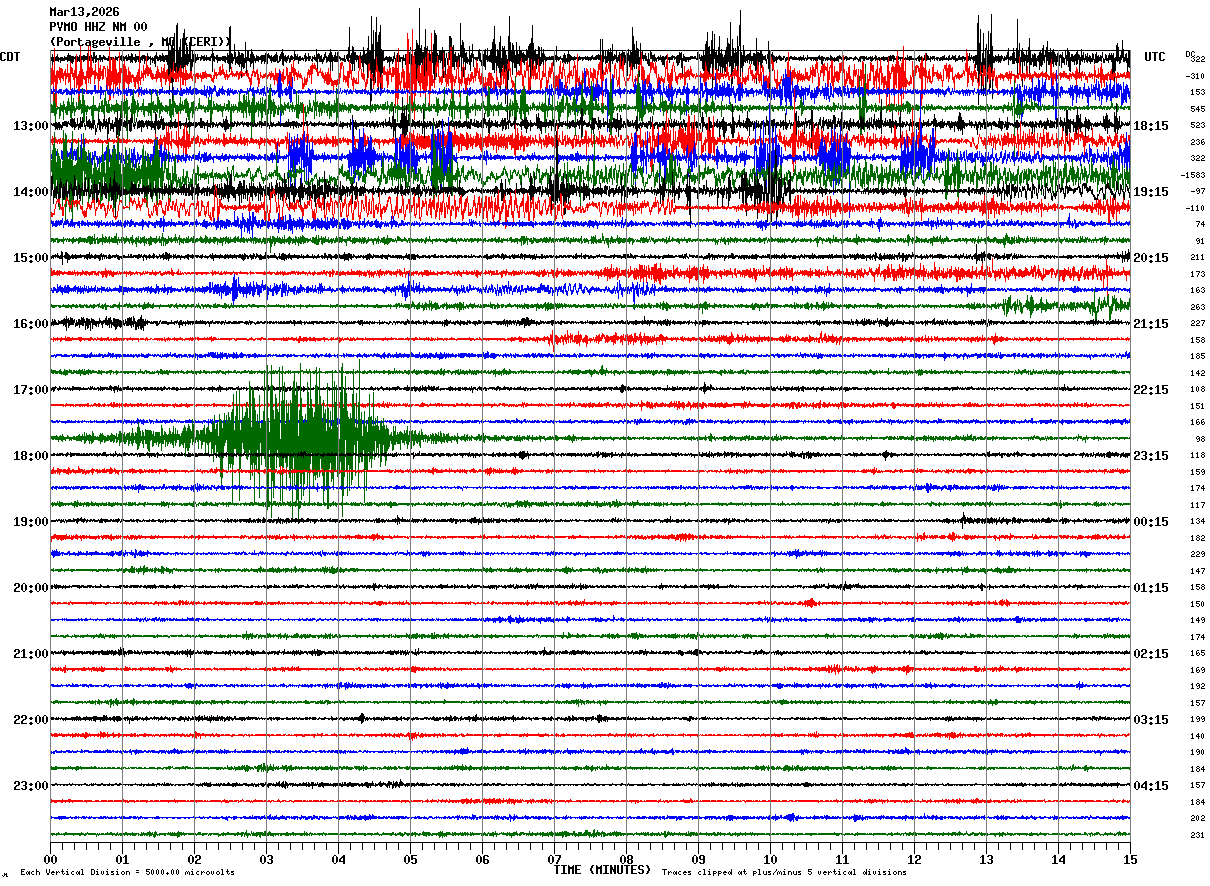Image resolution: width=1210 pixels, height=886 pixels.
Task: Click the 00:15 UTC time label
Action: click(x=1150, y=522)
